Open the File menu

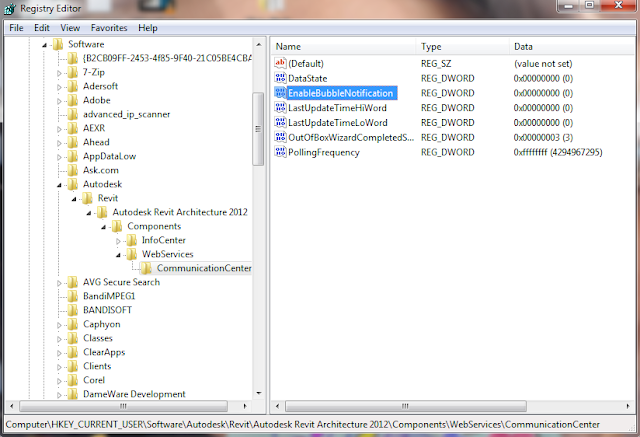[x=16, y=28]
